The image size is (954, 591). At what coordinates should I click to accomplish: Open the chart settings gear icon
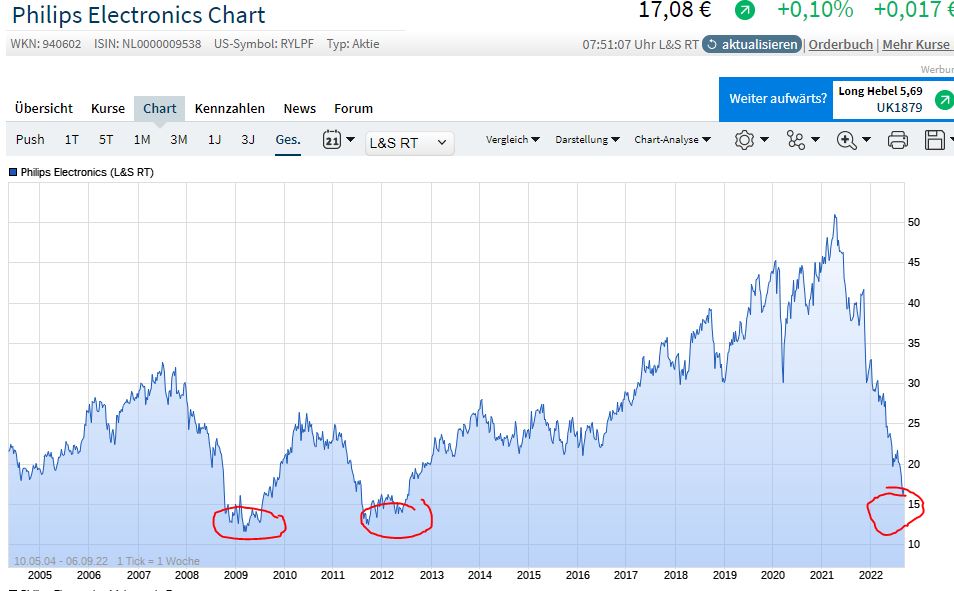744,140
